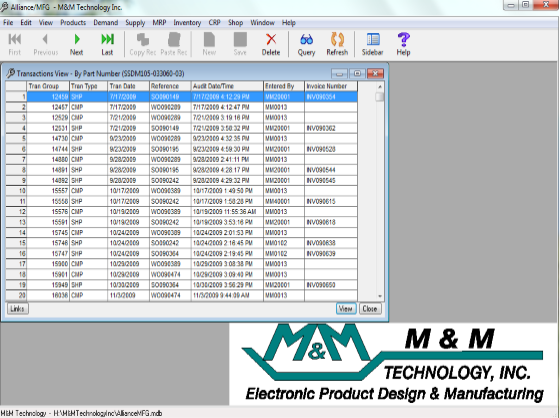Delete the current record
The height and width of the screenshot is (418, 560).
(x=271, y=44)
